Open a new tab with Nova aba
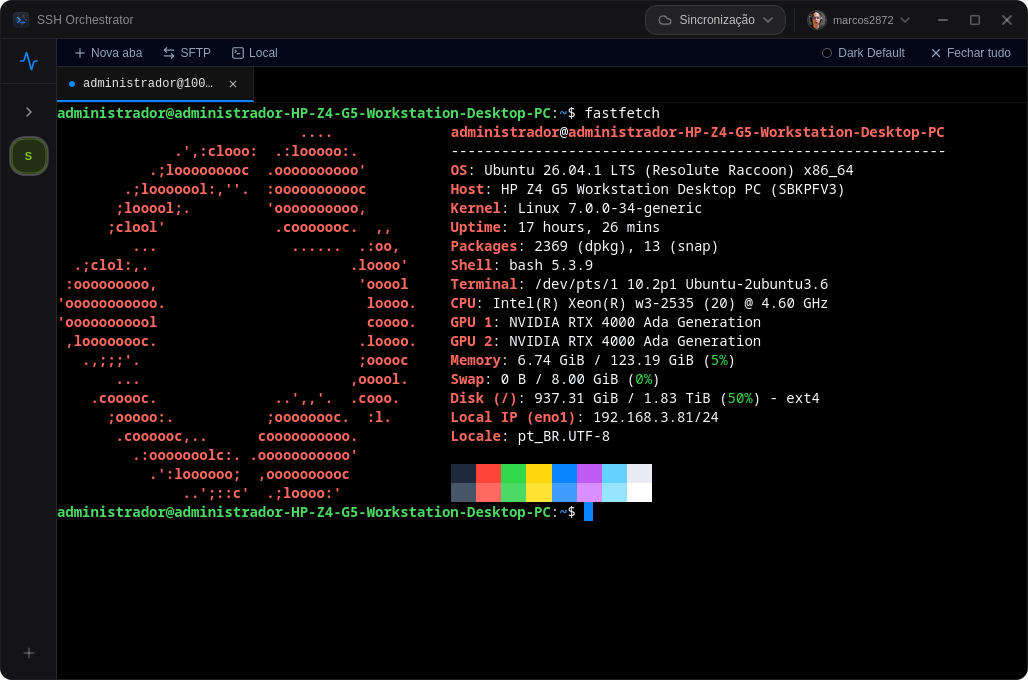 pos(108,53)
